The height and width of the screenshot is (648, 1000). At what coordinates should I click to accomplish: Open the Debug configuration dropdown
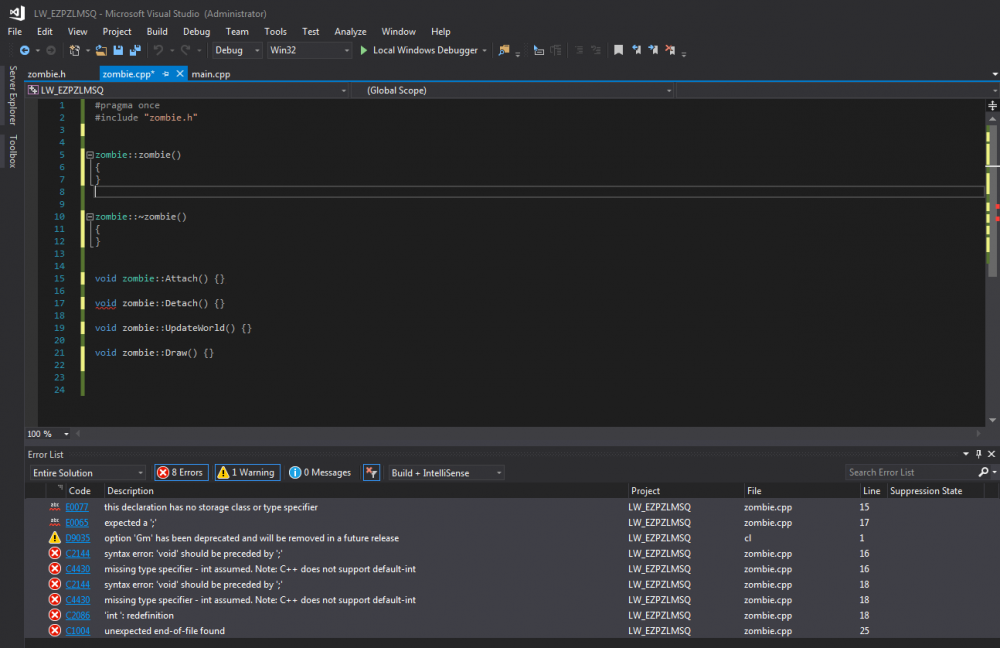coord(237,50)
